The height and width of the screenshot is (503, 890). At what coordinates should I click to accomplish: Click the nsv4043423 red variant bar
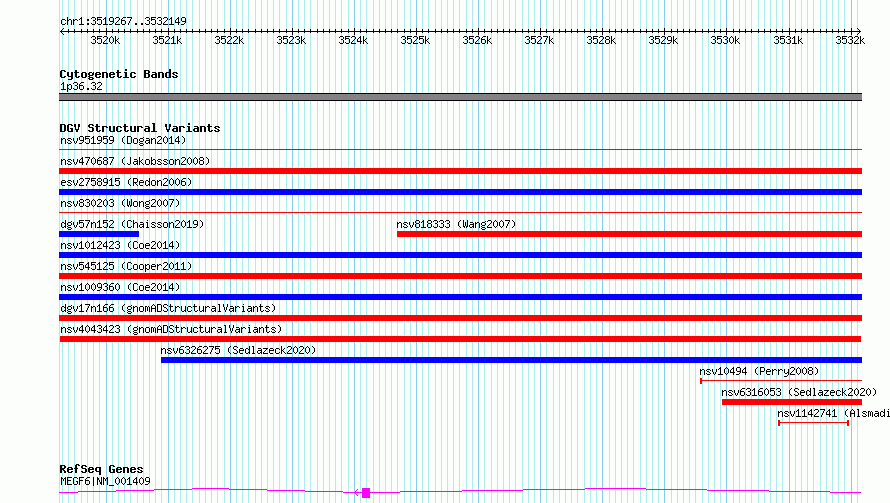(x=460, y=339)
